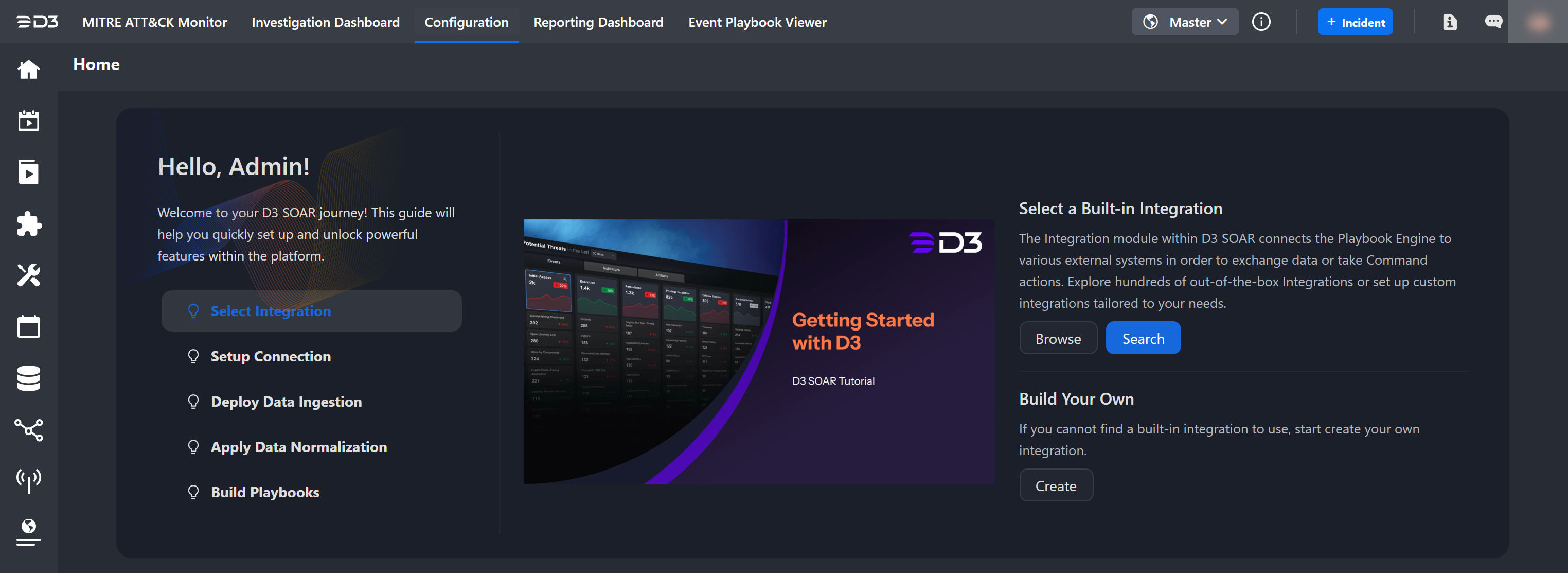Click the Search integration button

pyautogui.click(x=1143, y=339)
